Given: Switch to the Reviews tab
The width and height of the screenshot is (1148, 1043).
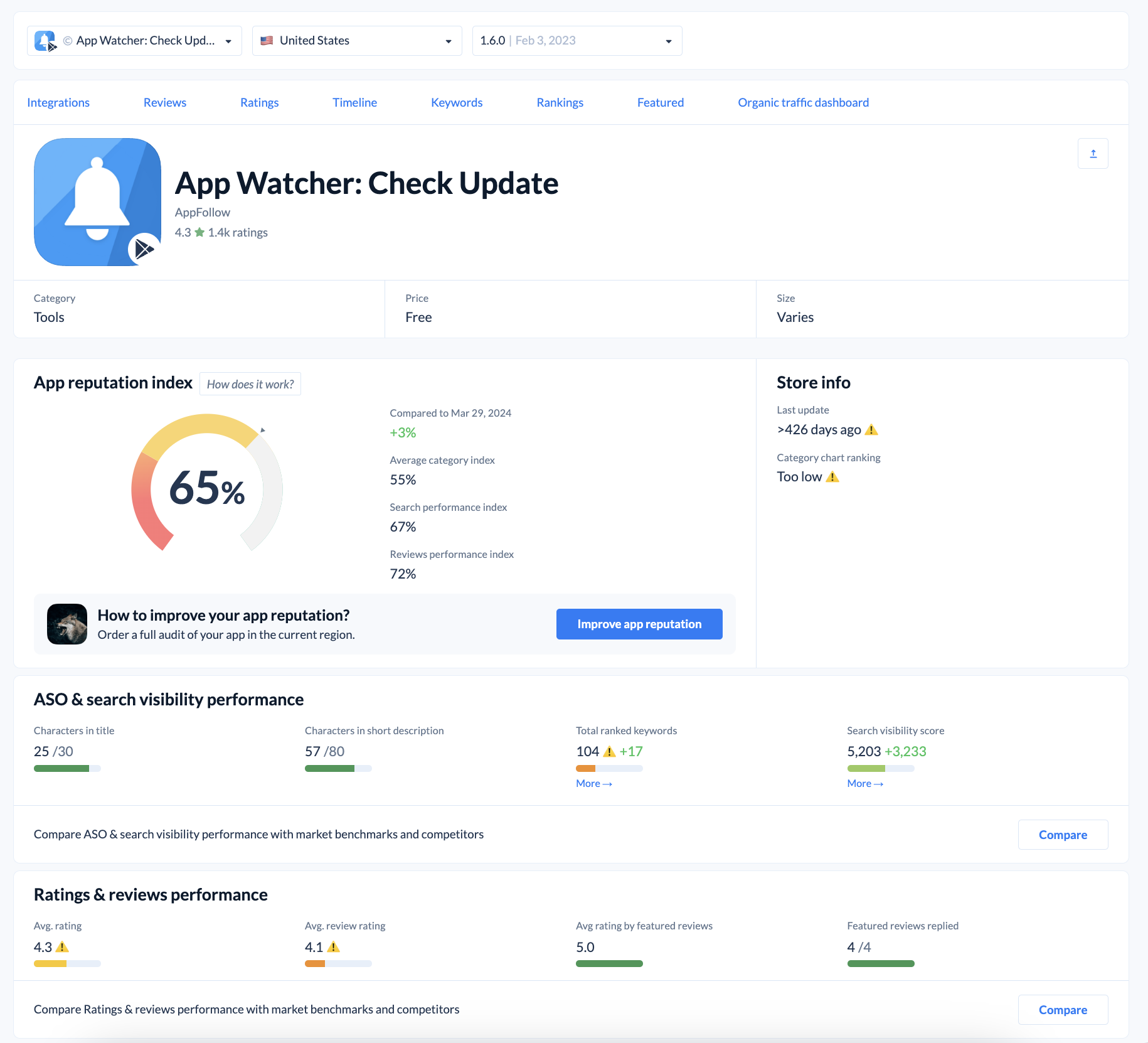Looking at the screenshot, I should point(164,102).
